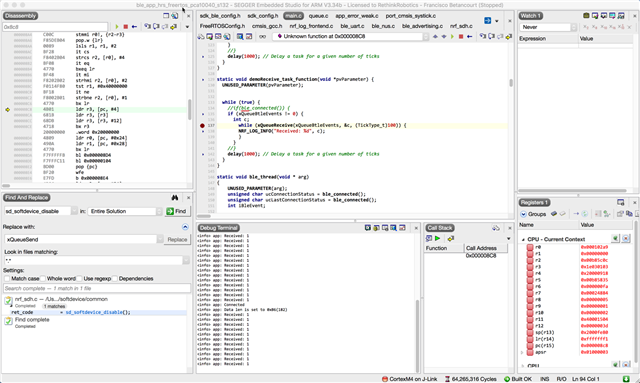Click Find complete result entry

click(x=32, y=320)
